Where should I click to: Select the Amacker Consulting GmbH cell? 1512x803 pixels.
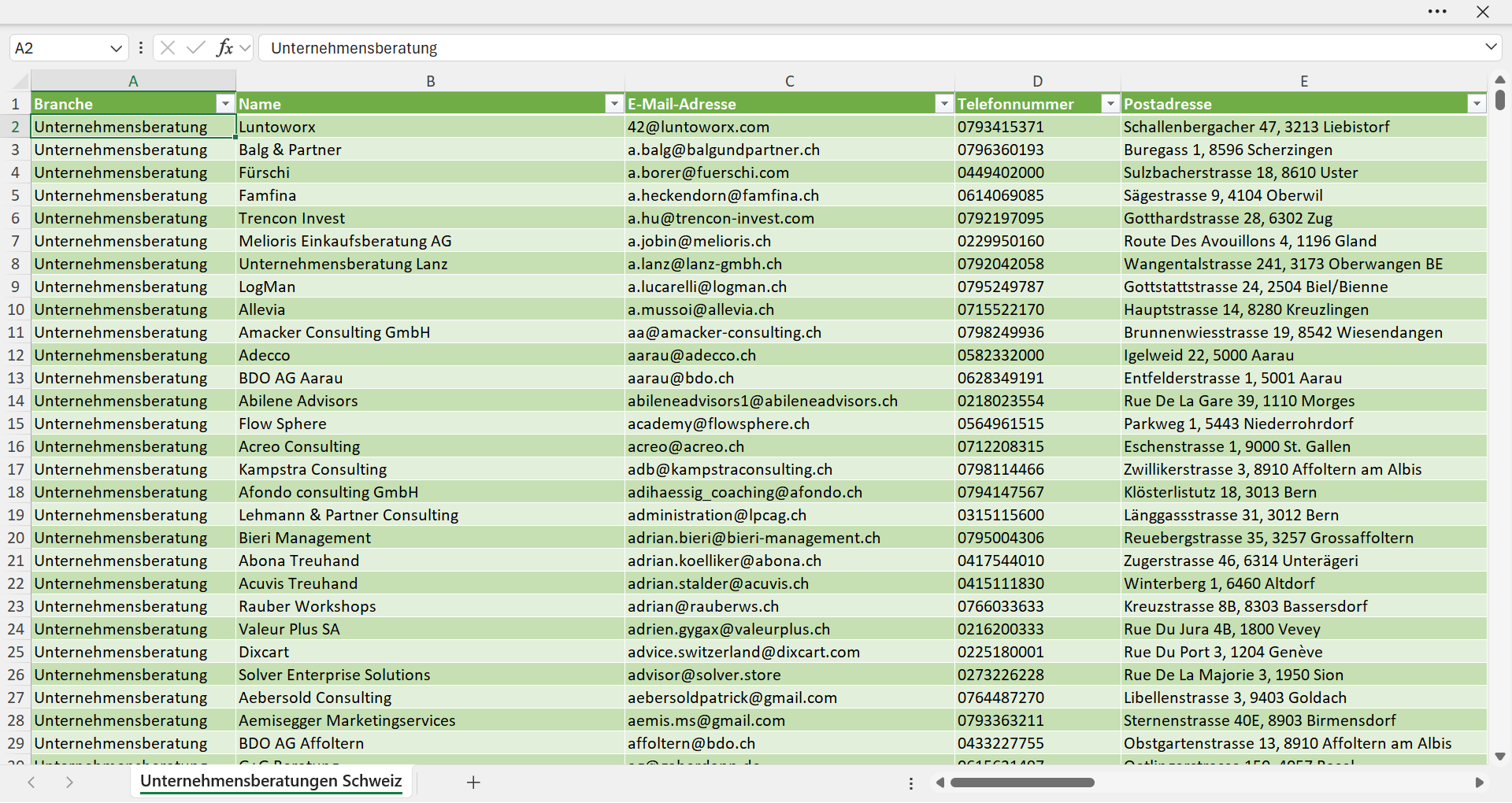(431, 332)
